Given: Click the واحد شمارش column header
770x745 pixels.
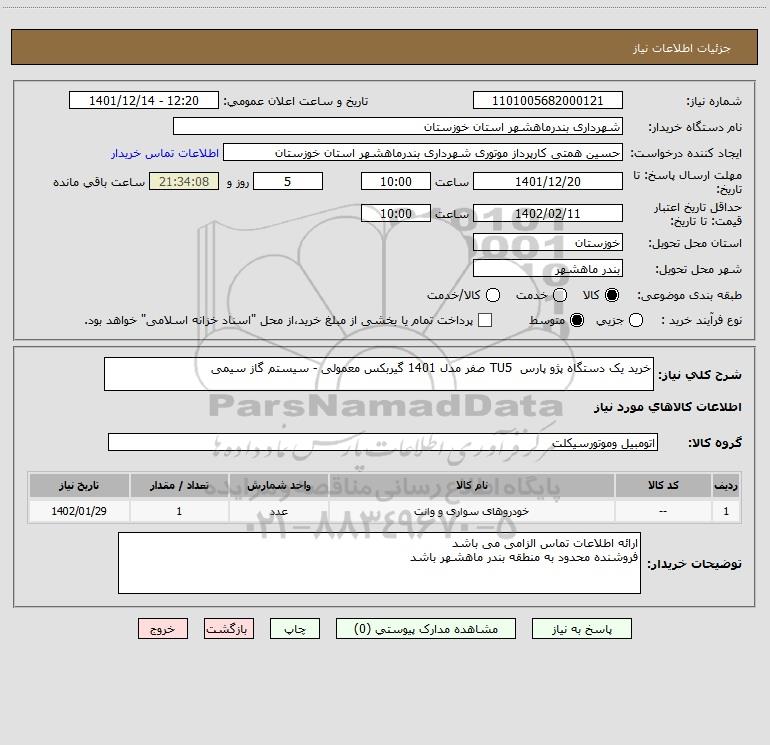Looking at the screenshot, I should coord(278,485).
